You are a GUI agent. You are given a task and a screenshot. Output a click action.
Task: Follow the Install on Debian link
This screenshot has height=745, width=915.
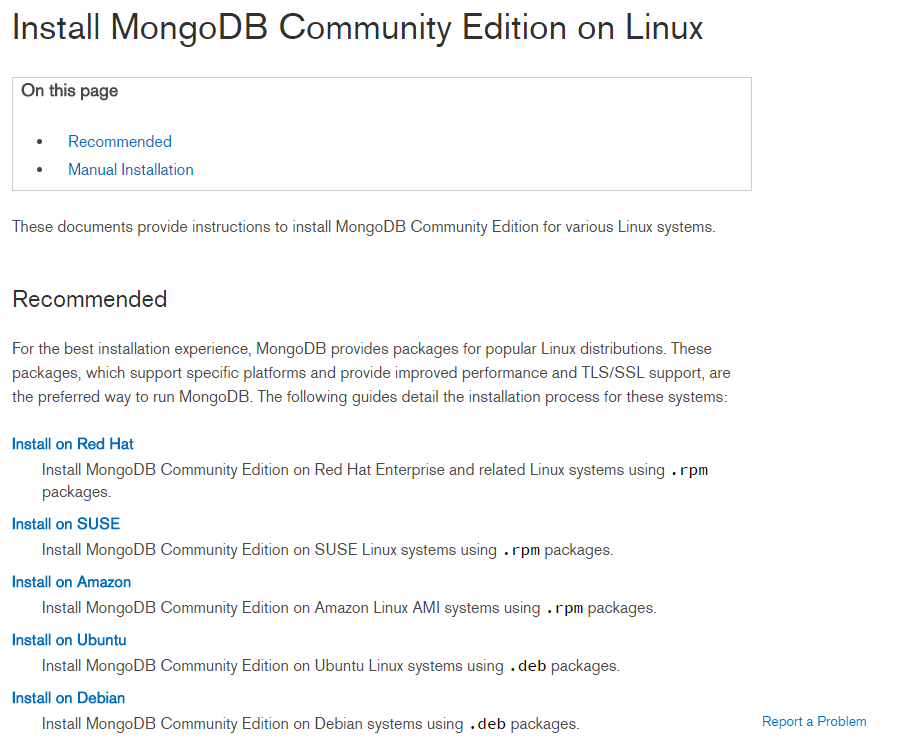coord(69,698)
